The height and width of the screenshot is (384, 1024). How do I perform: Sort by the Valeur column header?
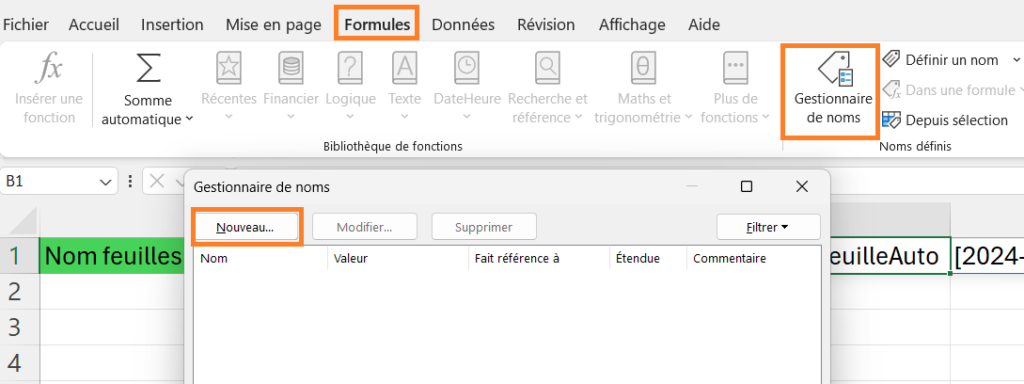pos(398,259)
